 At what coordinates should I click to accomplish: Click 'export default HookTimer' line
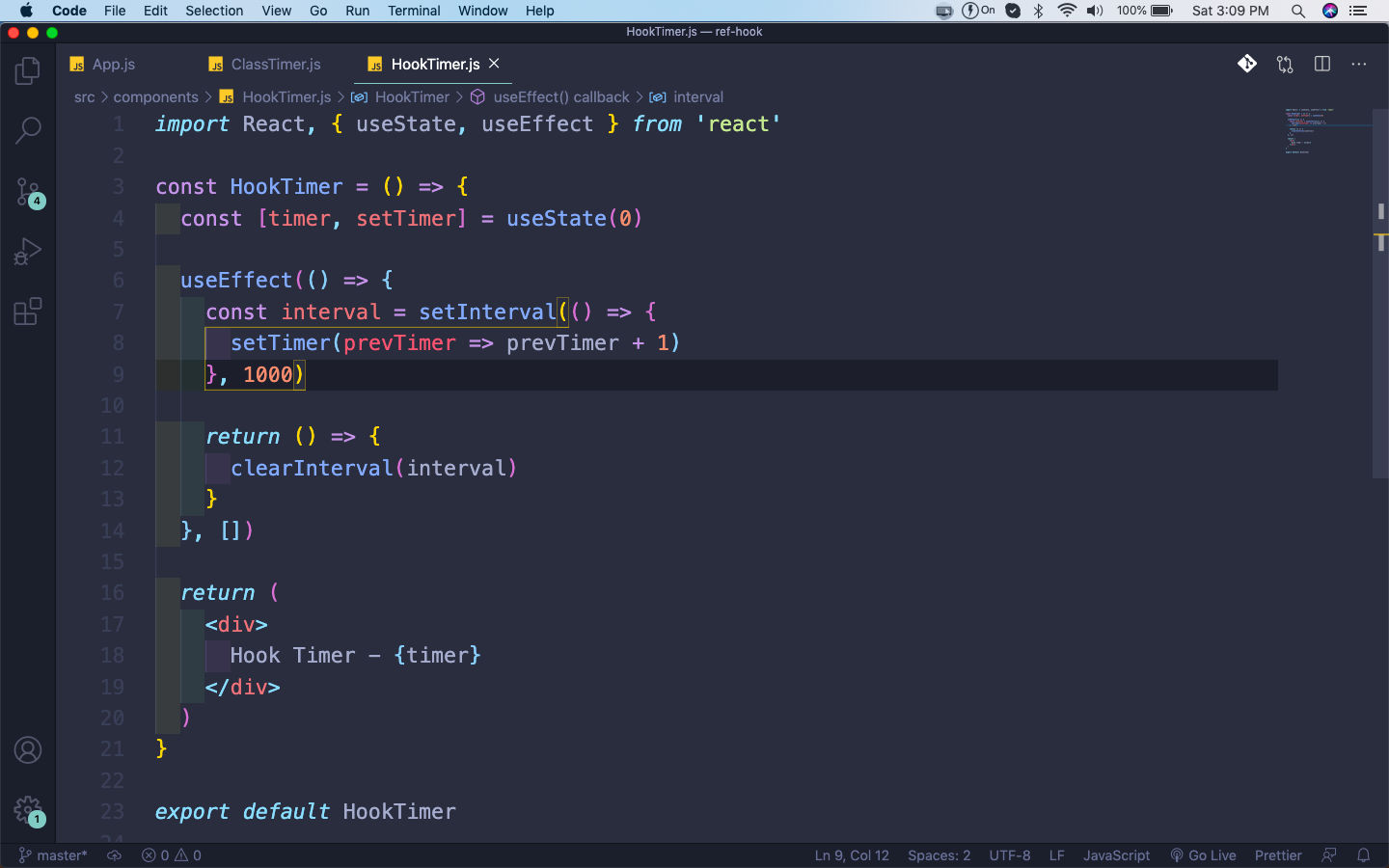point(306,812)
